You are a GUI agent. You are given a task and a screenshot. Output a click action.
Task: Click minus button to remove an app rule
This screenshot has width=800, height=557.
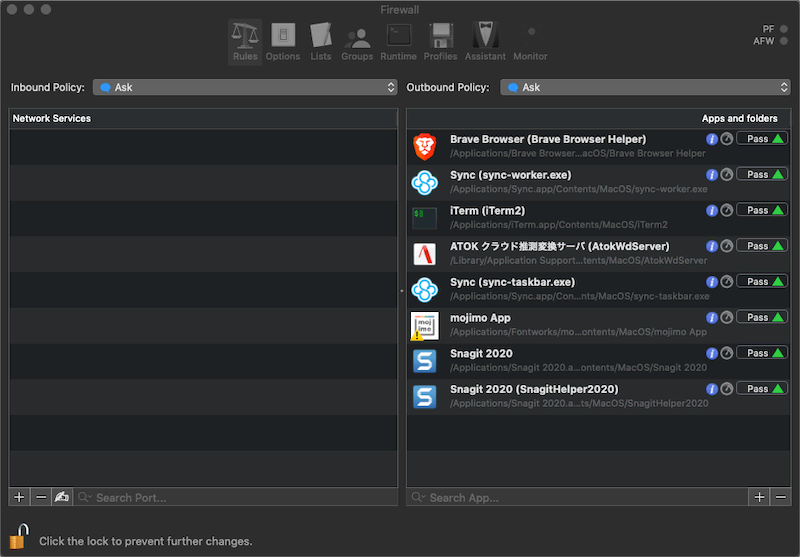point(781,497)
